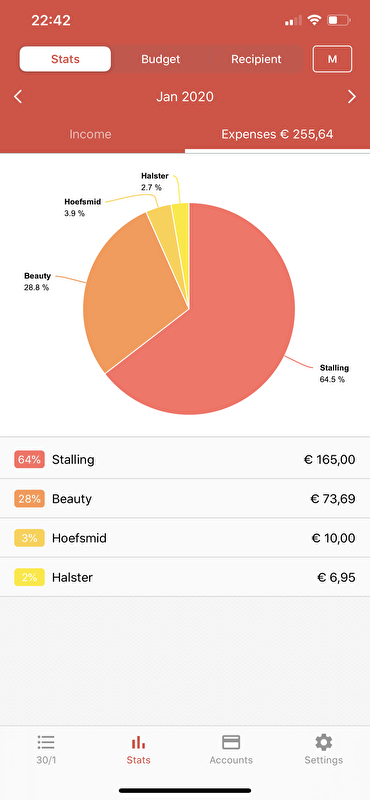Go to next month arrow

352,96
